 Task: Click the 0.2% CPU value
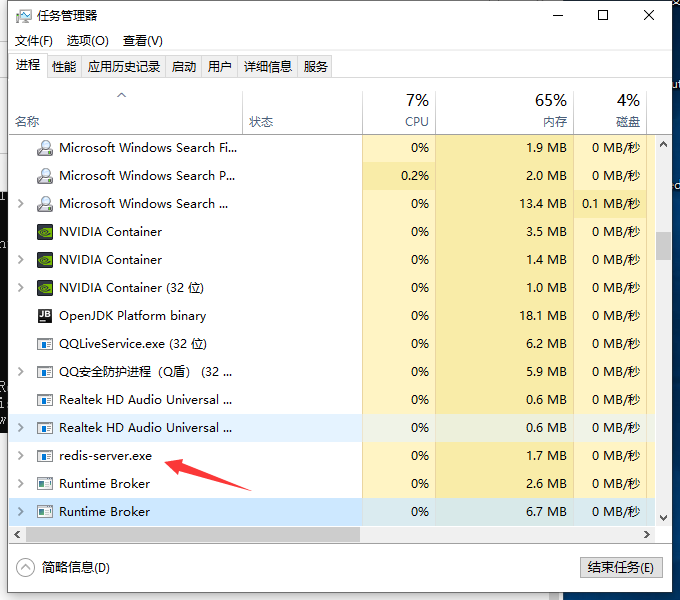pyautogui.click(x=415, y=176)
